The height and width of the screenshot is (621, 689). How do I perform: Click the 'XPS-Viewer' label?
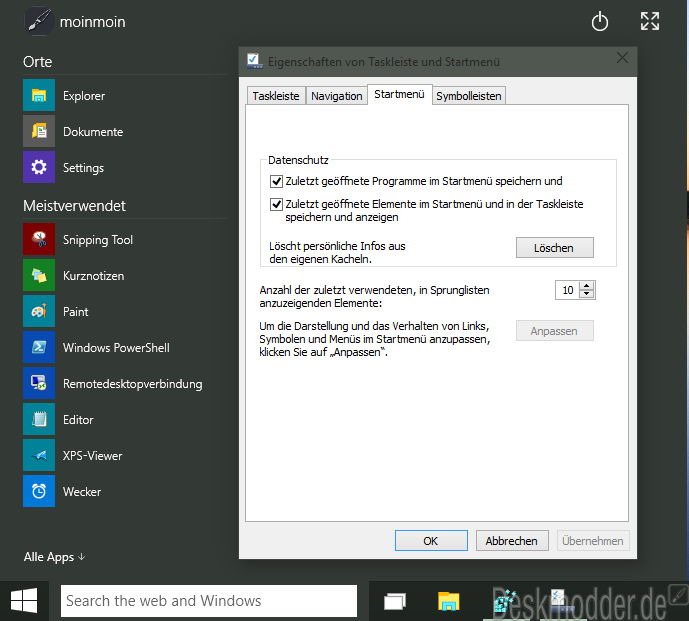pyautogui.click(x=92, y=456)
